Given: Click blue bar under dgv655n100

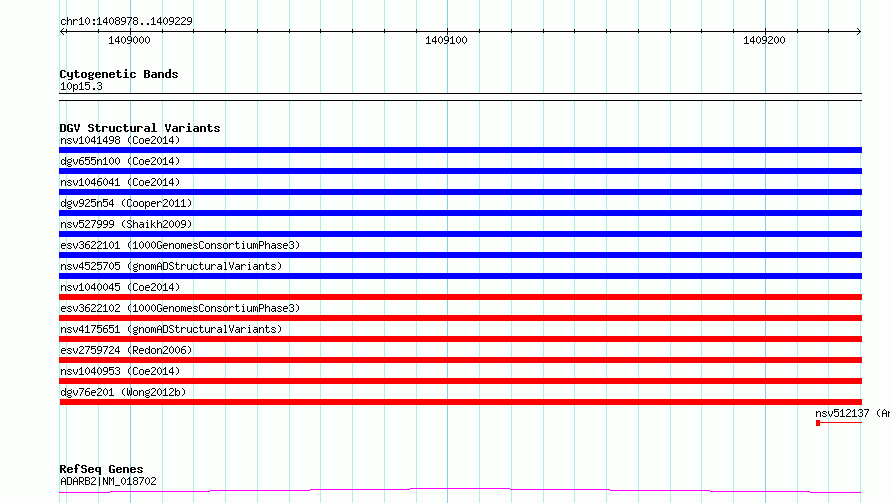Looking at the screenshot, I should tap(460, 171).
